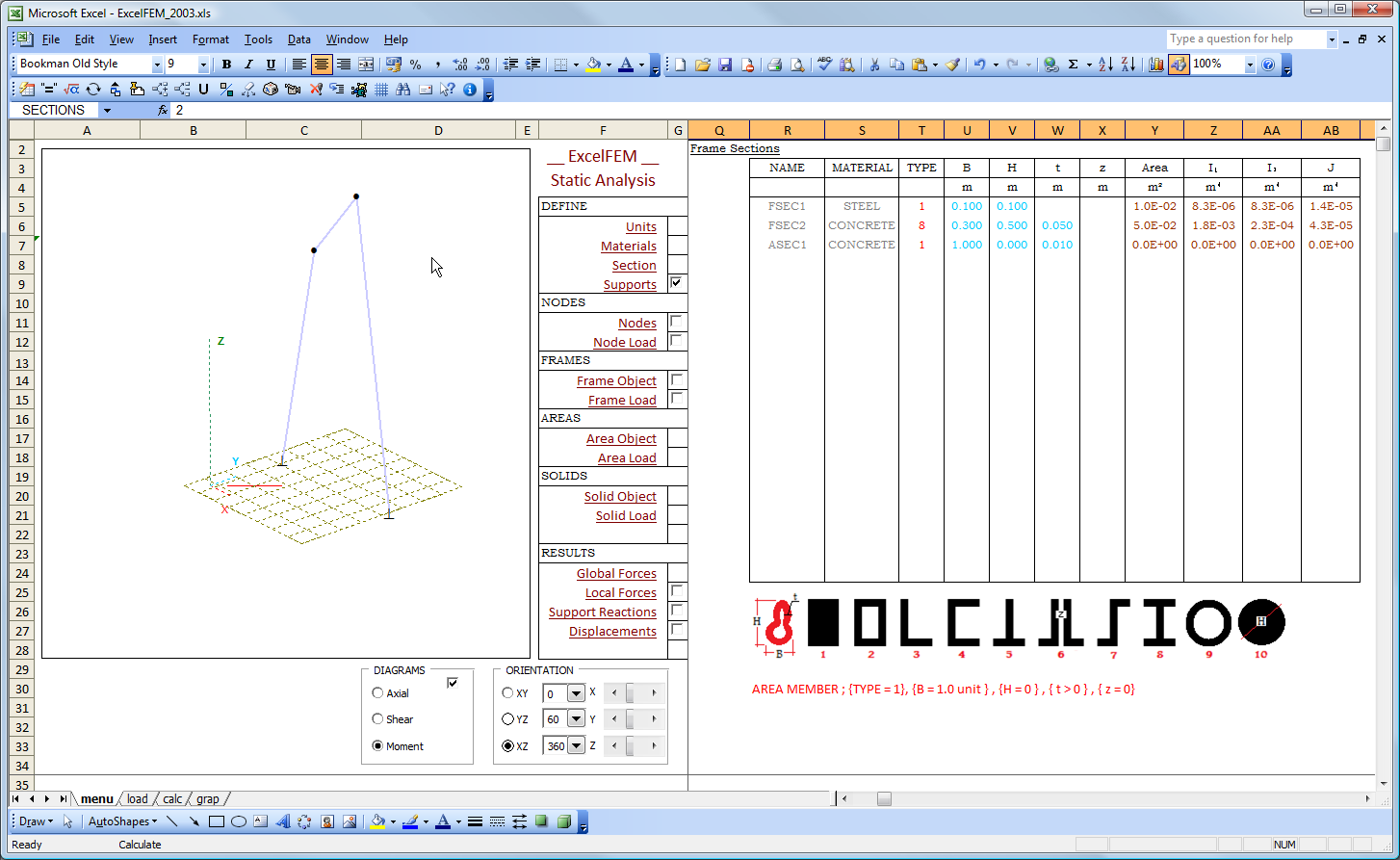Viewport: 1400px width, 860px height.
Task: Expand the Name Box dropdown
Action: tap(107, 111)
